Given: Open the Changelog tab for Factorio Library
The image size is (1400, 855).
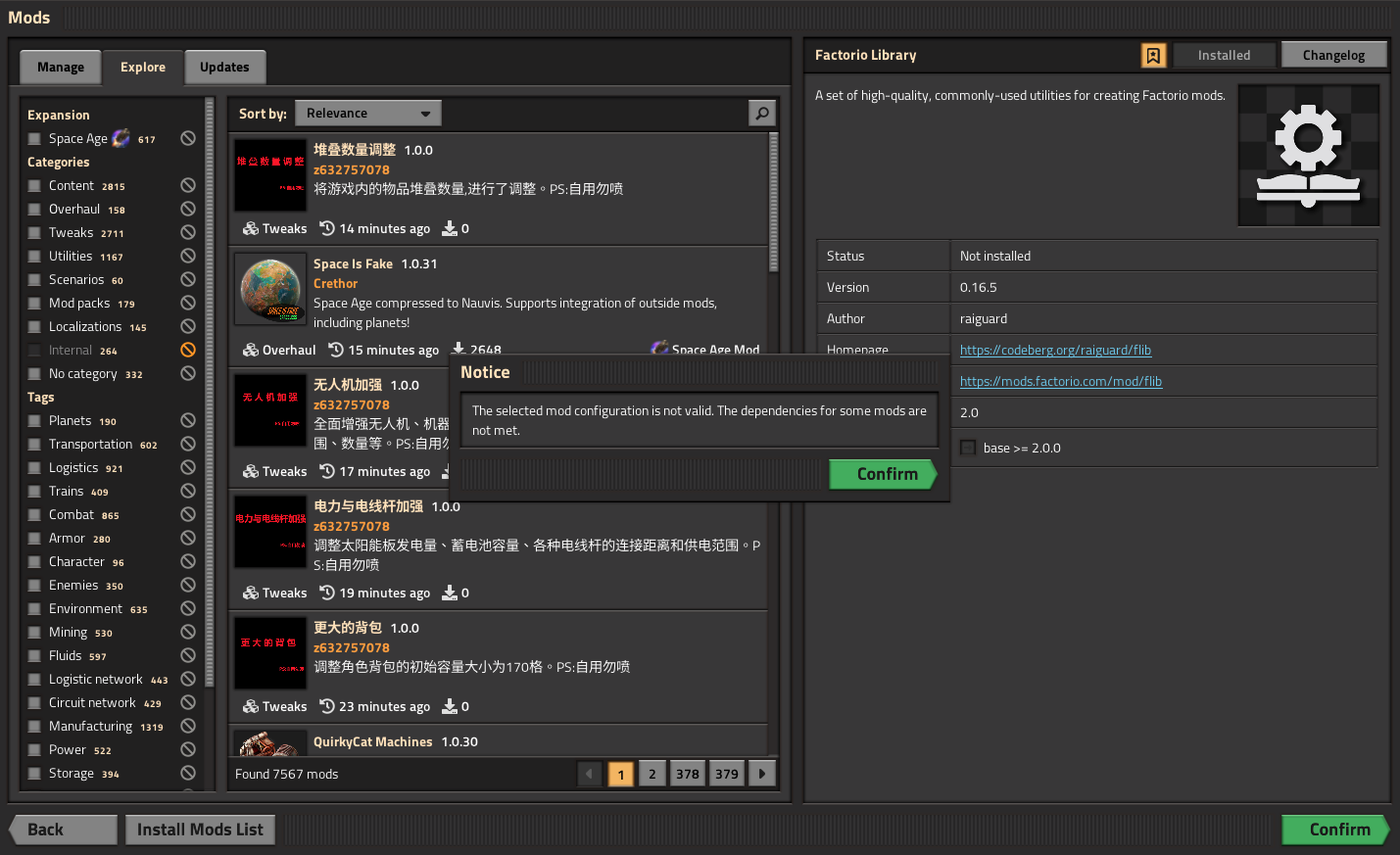Looking at the screenshot, I should (x=1334, y=55).
